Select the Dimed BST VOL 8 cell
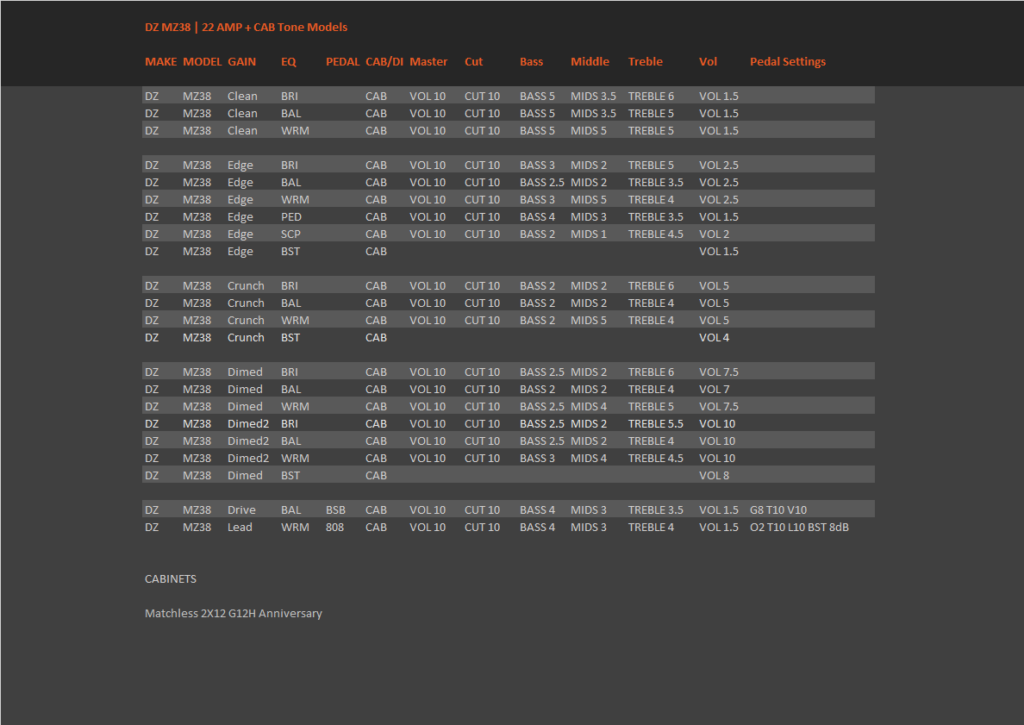Viewport: 1024px width, 725px height. tap(714, 475)
